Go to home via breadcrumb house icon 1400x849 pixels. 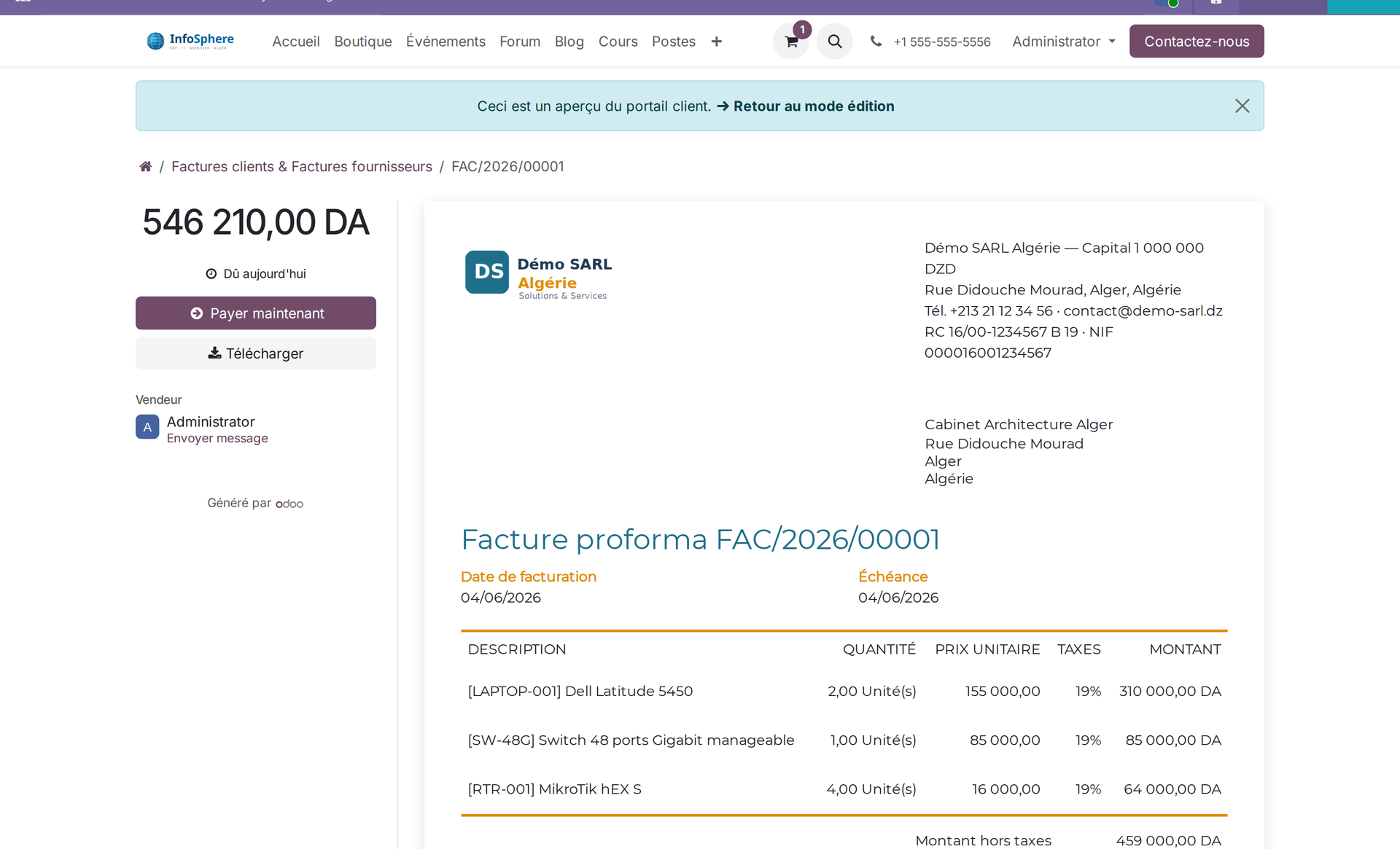pyautogui.click(x=146, y=167)
